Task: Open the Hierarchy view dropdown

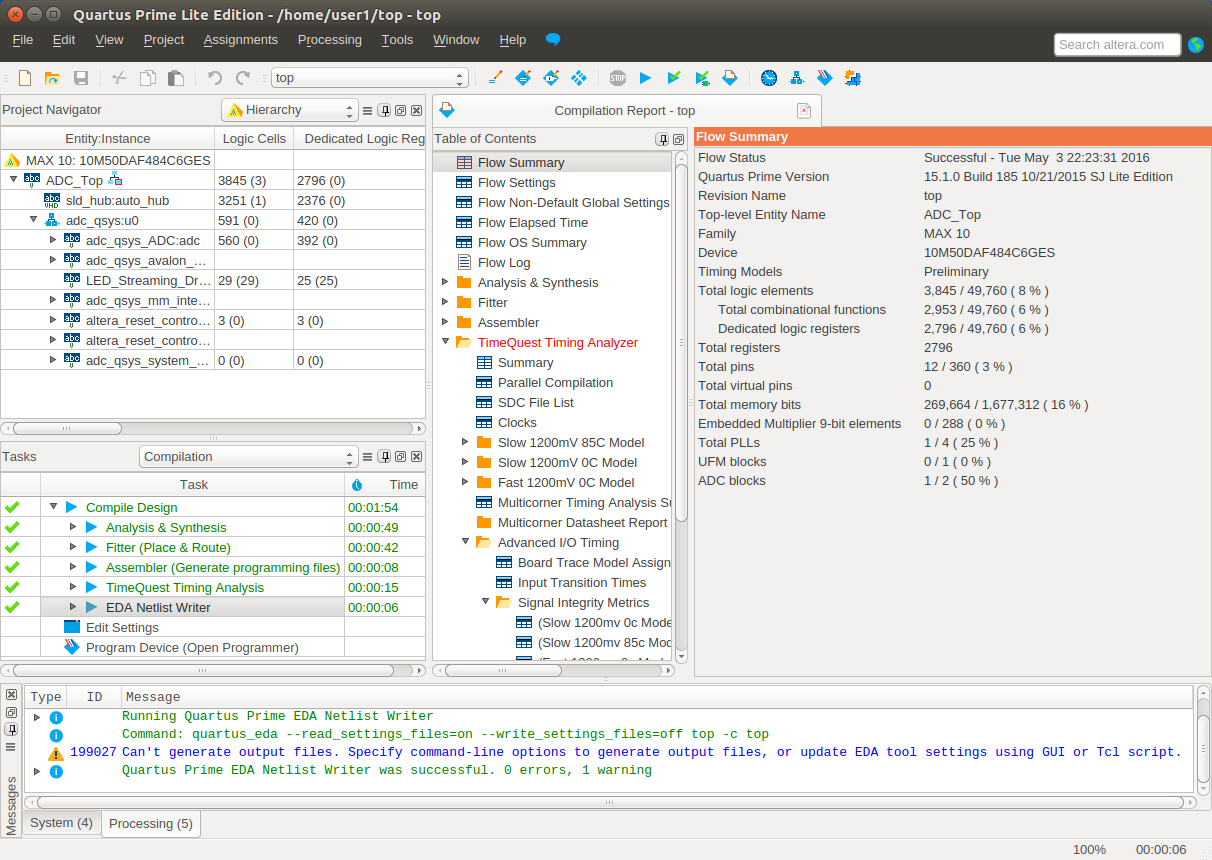Action: coord(289,110)
